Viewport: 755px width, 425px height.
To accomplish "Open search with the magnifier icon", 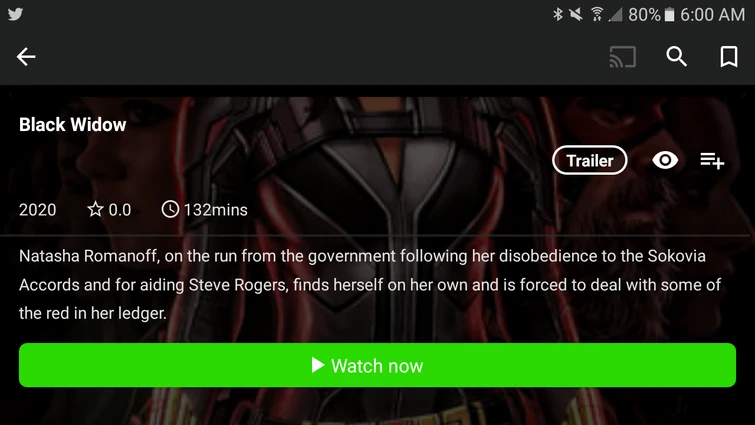I will pos(676,57).
